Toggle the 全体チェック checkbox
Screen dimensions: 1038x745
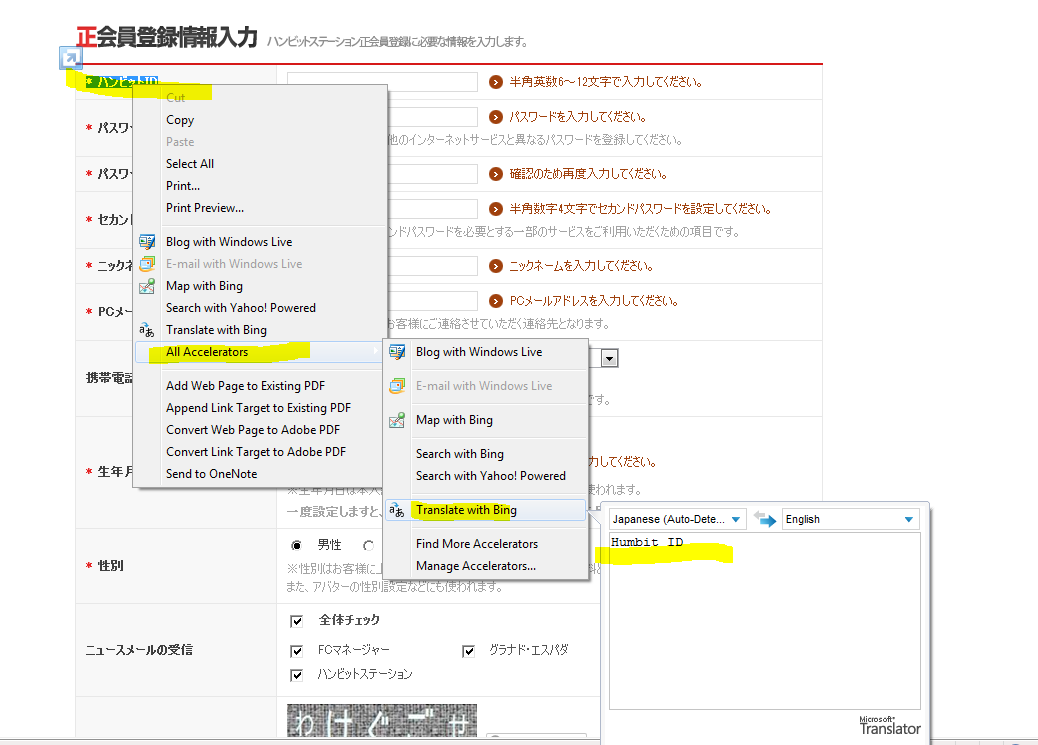(297, 621)
